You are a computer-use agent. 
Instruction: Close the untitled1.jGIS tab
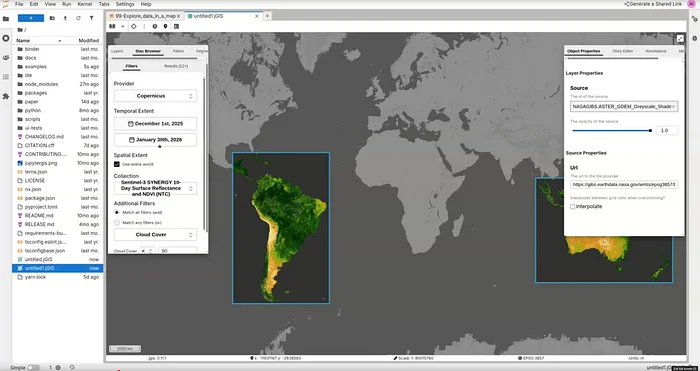pos(257,16)
